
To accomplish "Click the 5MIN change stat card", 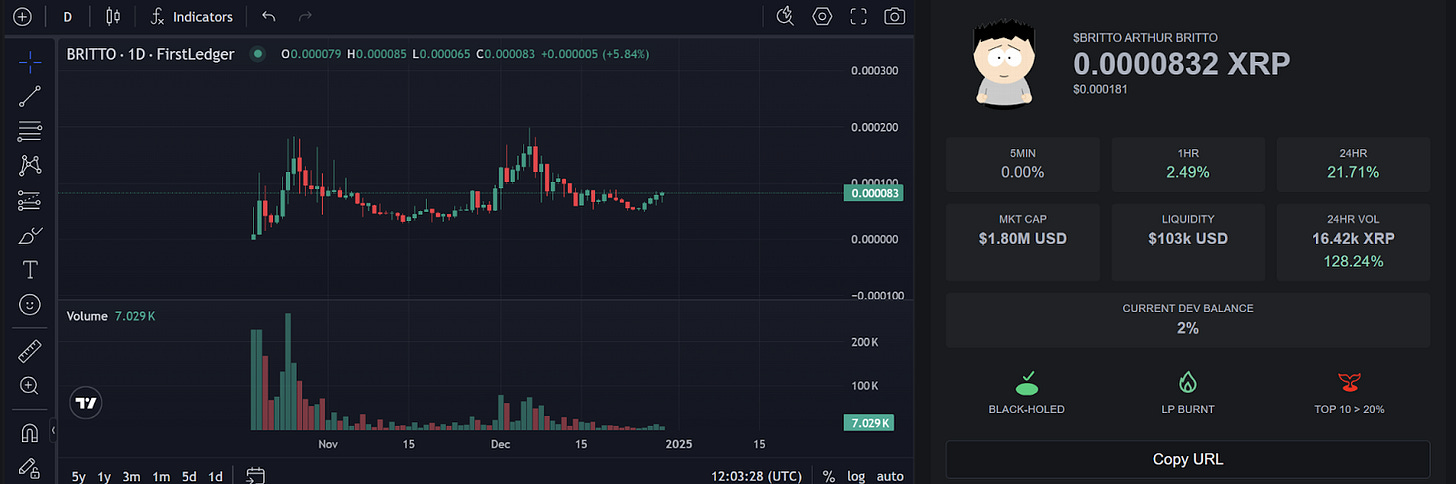I will click(x=1022, y=164).
